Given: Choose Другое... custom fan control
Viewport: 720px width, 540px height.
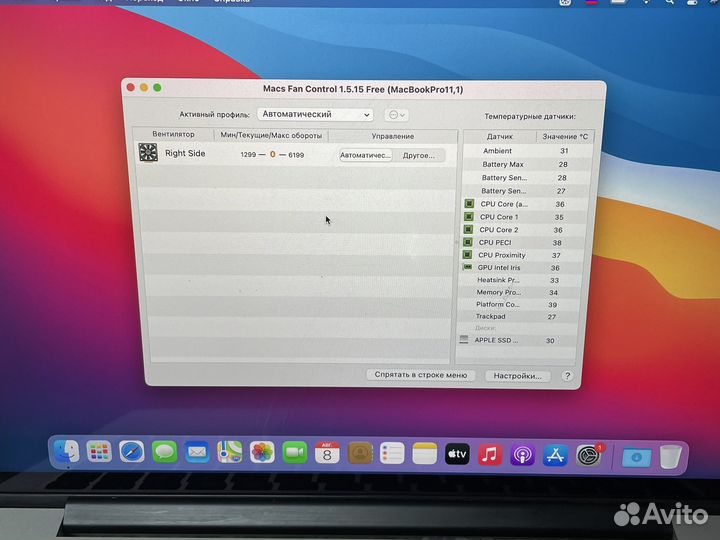Looking at the screenshot, I should coord(419,155).
